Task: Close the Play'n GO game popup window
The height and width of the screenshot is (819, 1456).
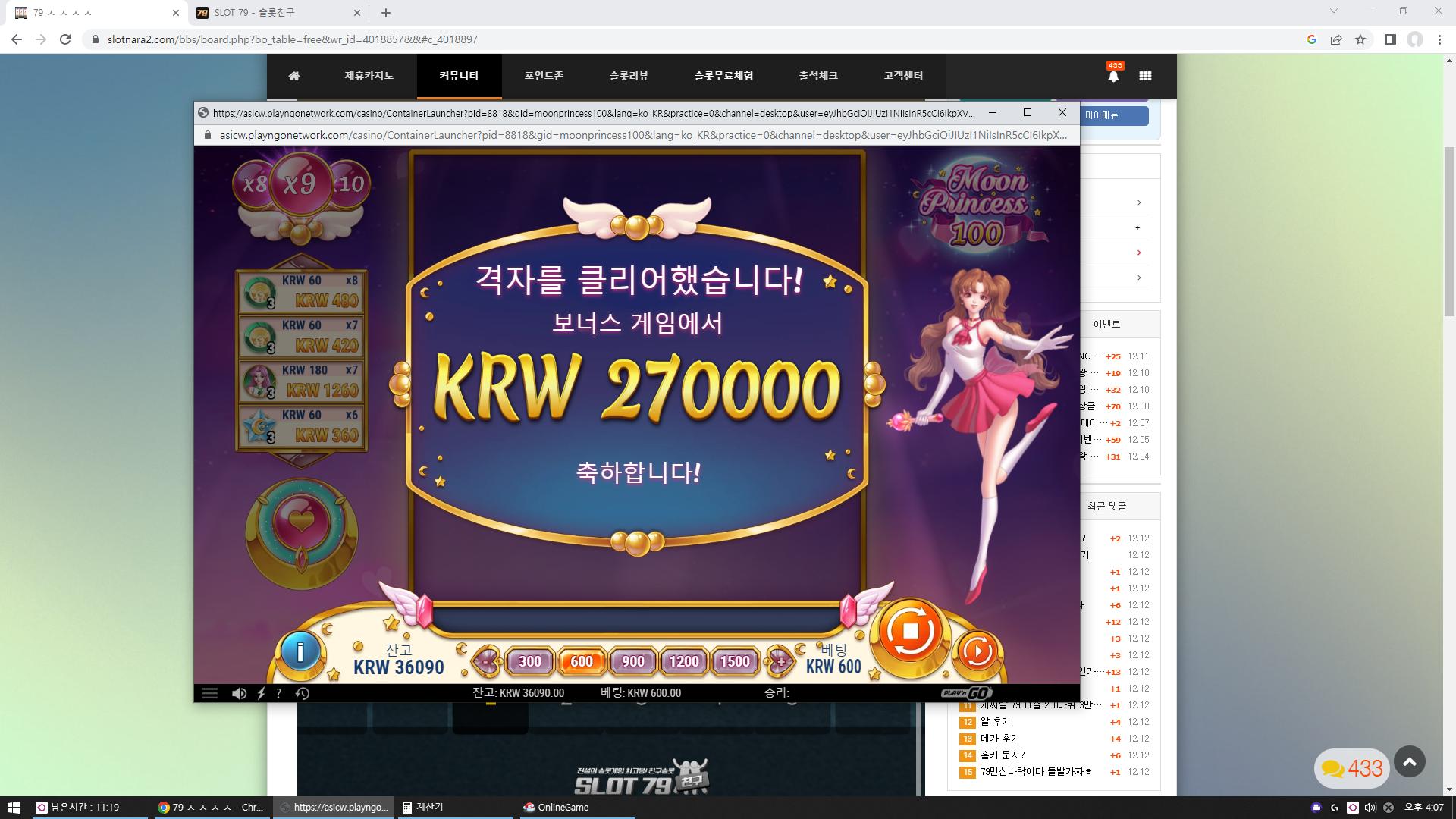Action: [x=1062, y=112]
